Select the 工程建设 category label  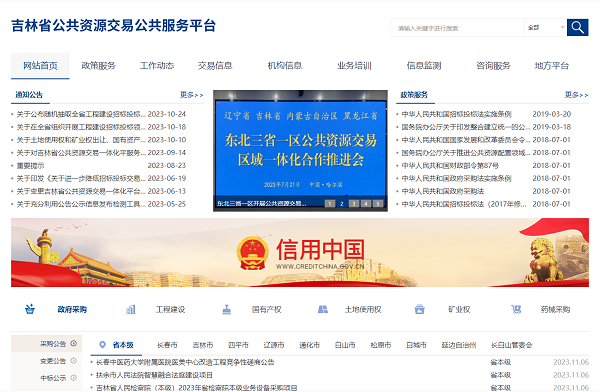(170, 309)
